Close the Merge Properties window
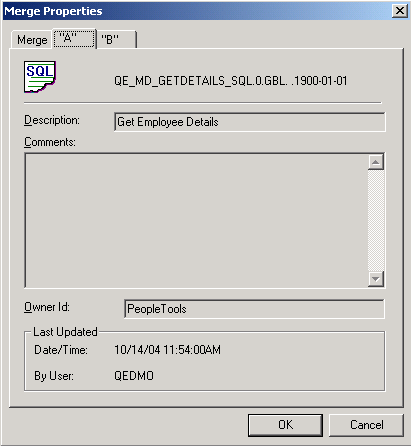This screenshot has width=411, height=446. coord(400,11)
